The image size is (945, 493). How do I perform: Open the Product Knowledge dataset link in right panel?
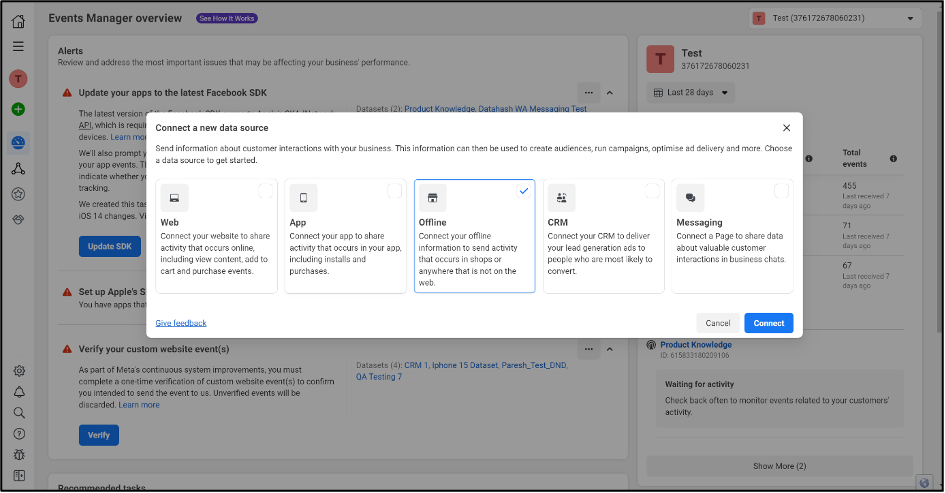[x=695, y=345]
